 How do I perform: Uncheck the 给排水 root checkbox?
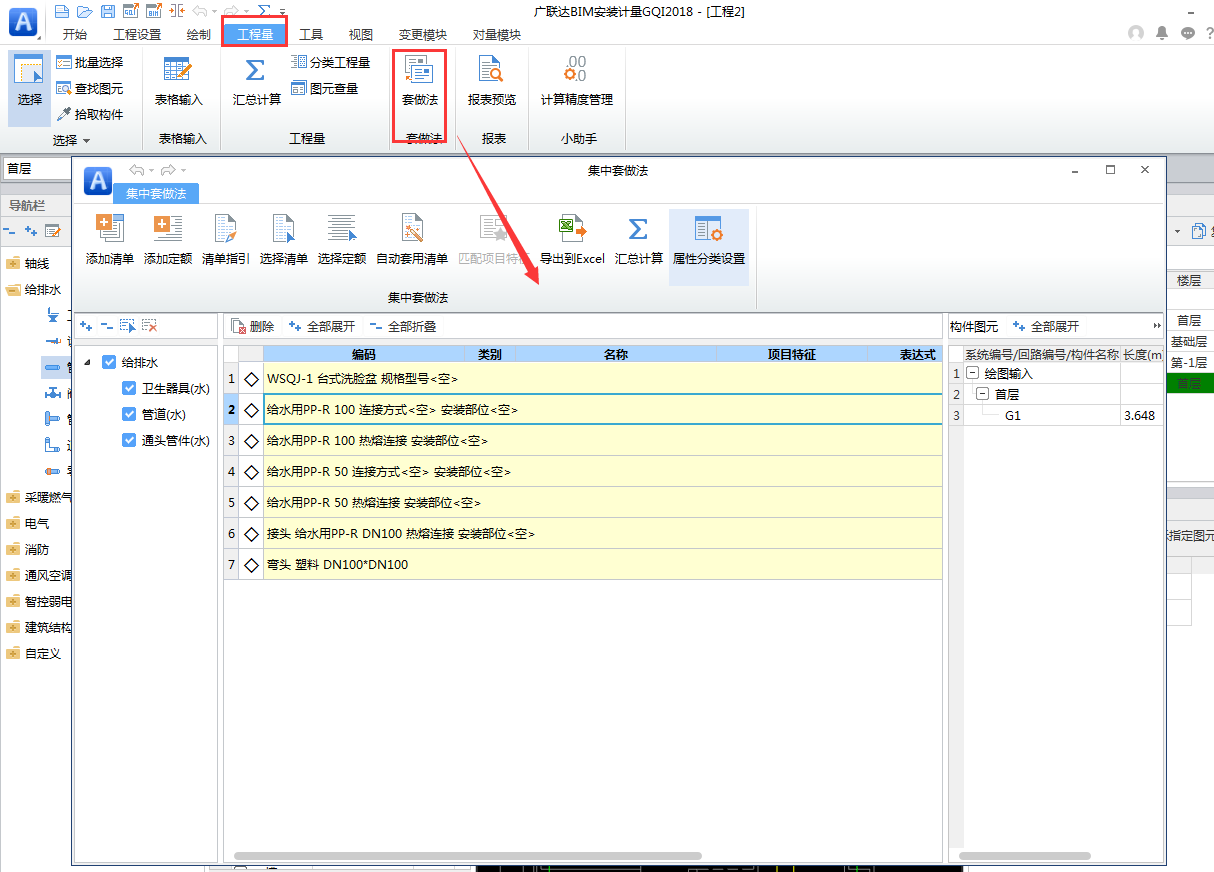coord(109,362)
